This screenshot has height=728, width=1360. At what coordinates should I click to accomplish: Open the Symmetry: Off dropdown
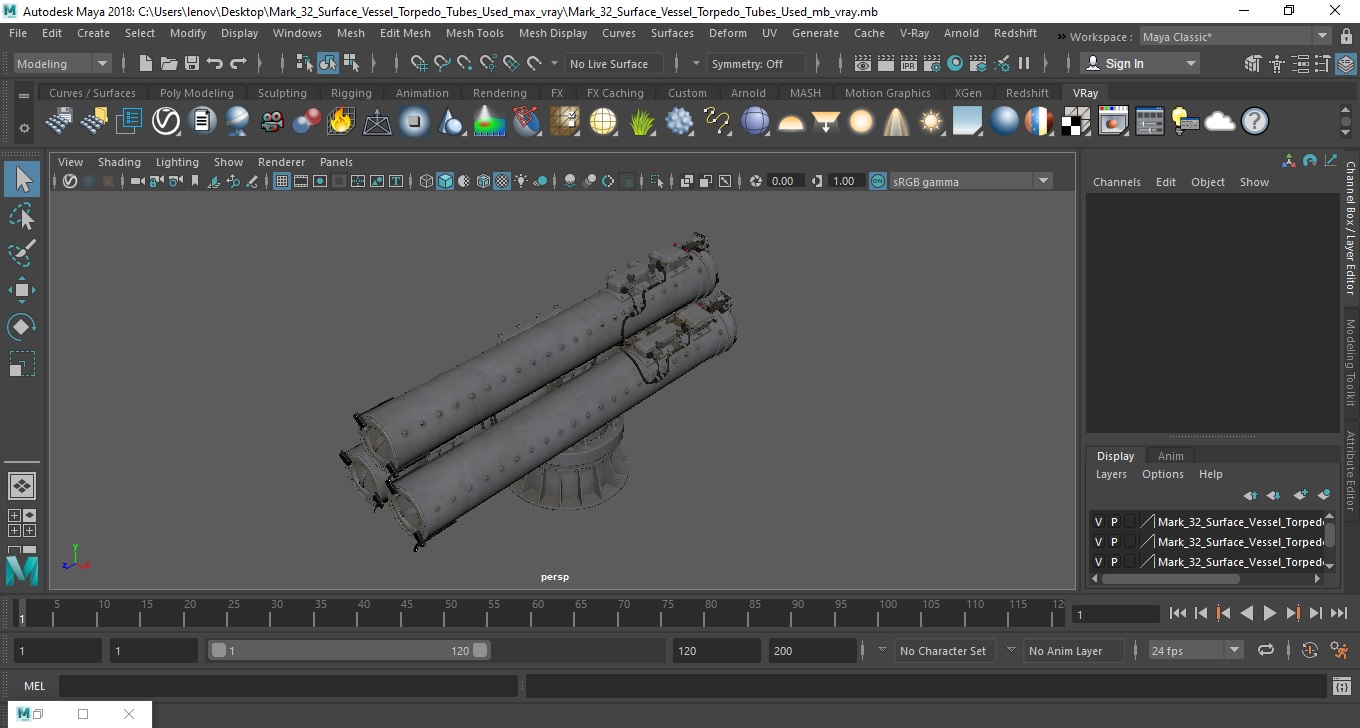[x=755, y=63]
